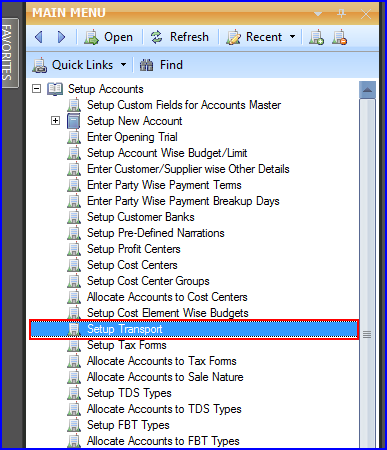Go back with the left arrow icon

coord(39,37)
